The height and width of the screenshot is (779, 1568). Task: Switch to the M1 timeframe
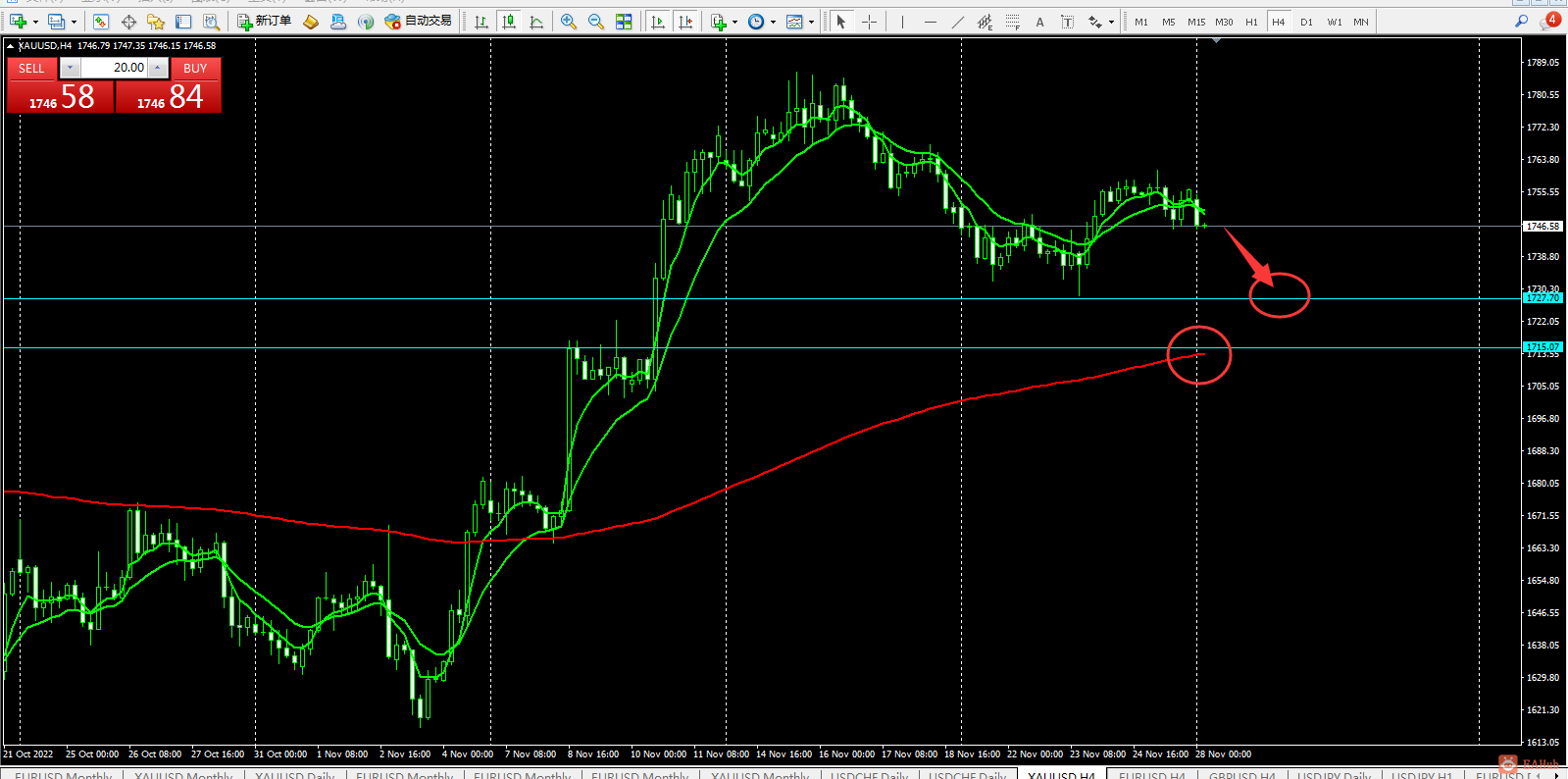coord(1141,22)
